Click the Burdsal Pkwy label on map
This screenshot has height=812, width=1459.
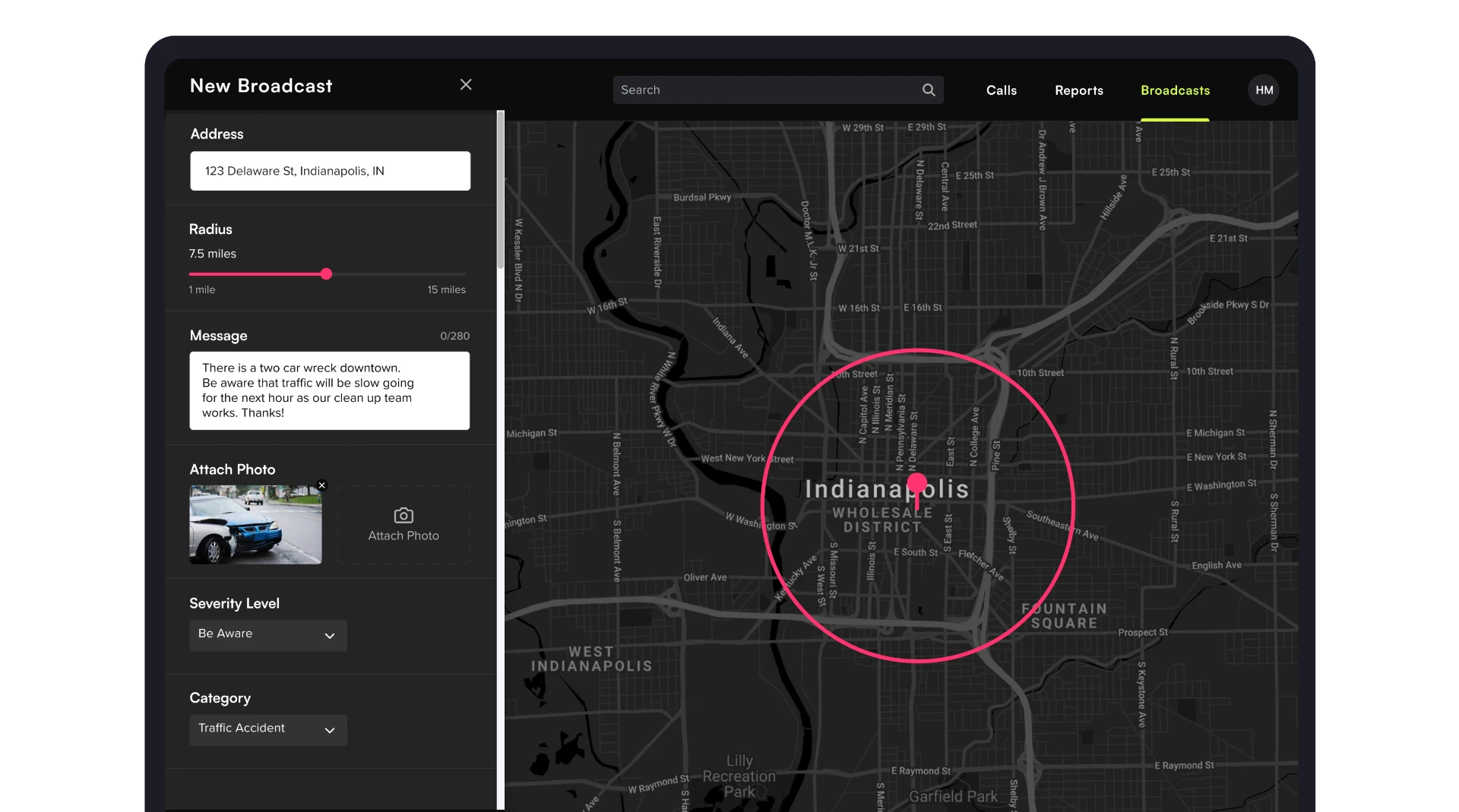[x=702, y=197]
